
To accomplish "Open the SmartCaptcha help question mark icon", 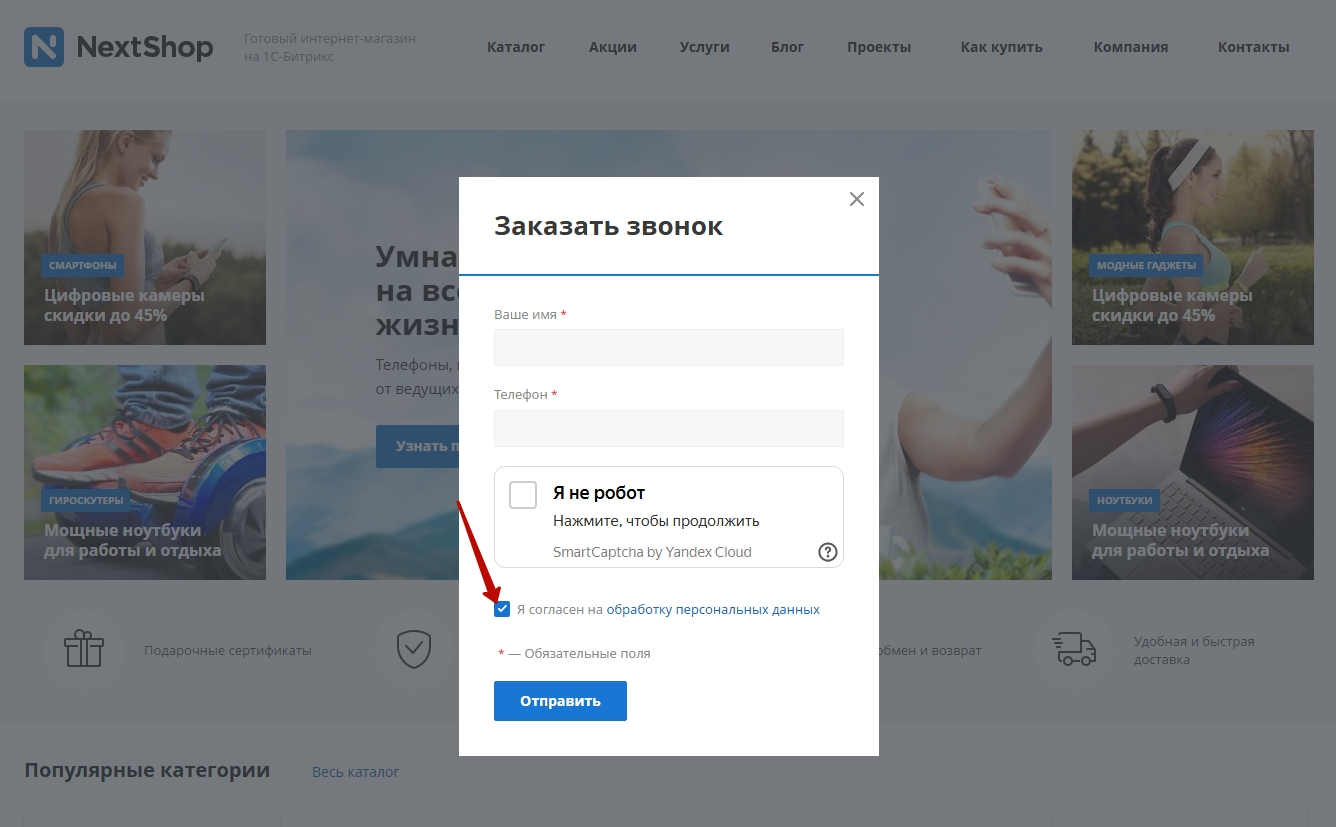I will click(828, 552).
